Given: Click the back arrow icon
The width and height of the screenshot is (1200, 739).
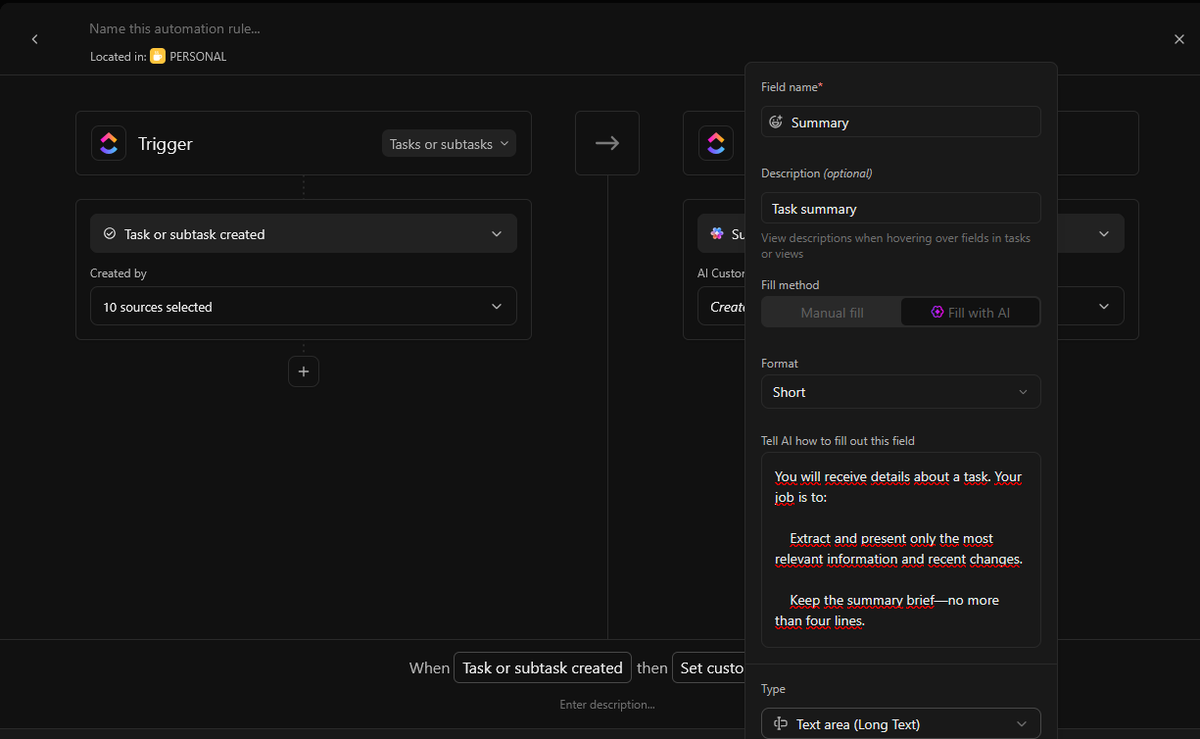Looking at the screenshot, I should tap(35, 39).
